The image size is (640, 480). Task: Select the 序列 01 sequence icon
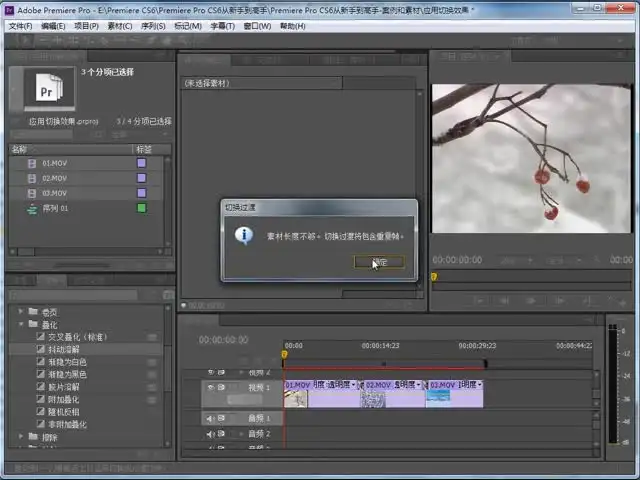[31, 208]
